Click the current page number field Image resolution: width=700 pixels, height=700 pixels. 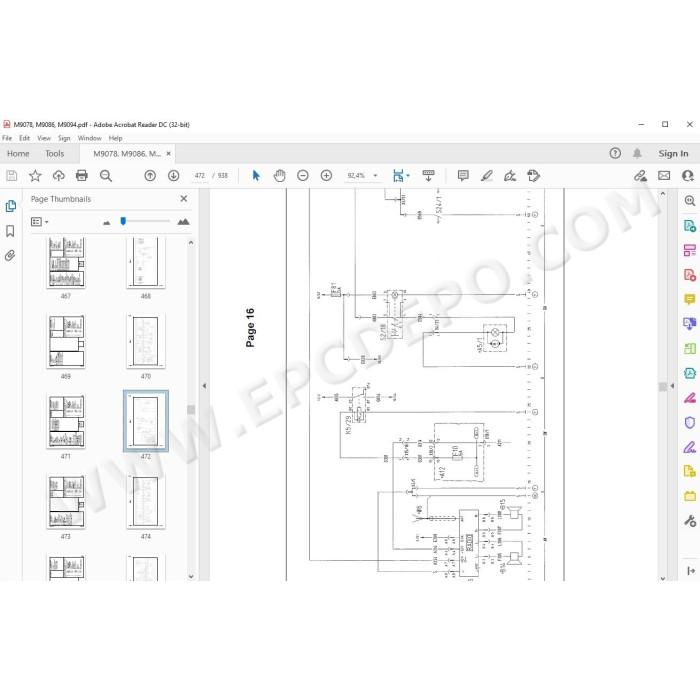pos(200,176)
